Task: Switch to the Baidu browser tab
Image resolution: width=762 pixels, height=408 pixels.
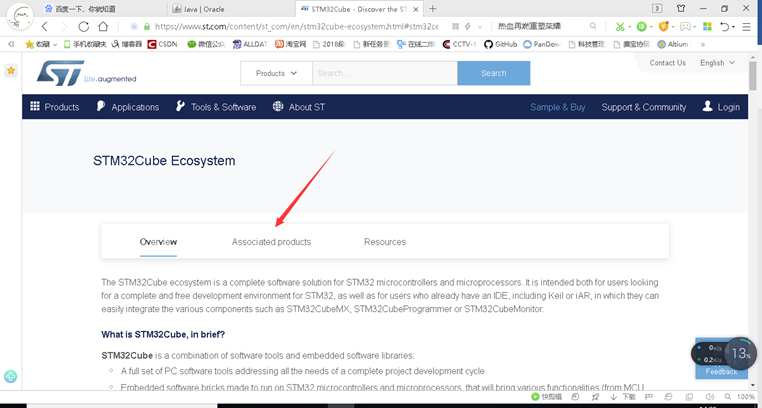Action: coord(104,9)
